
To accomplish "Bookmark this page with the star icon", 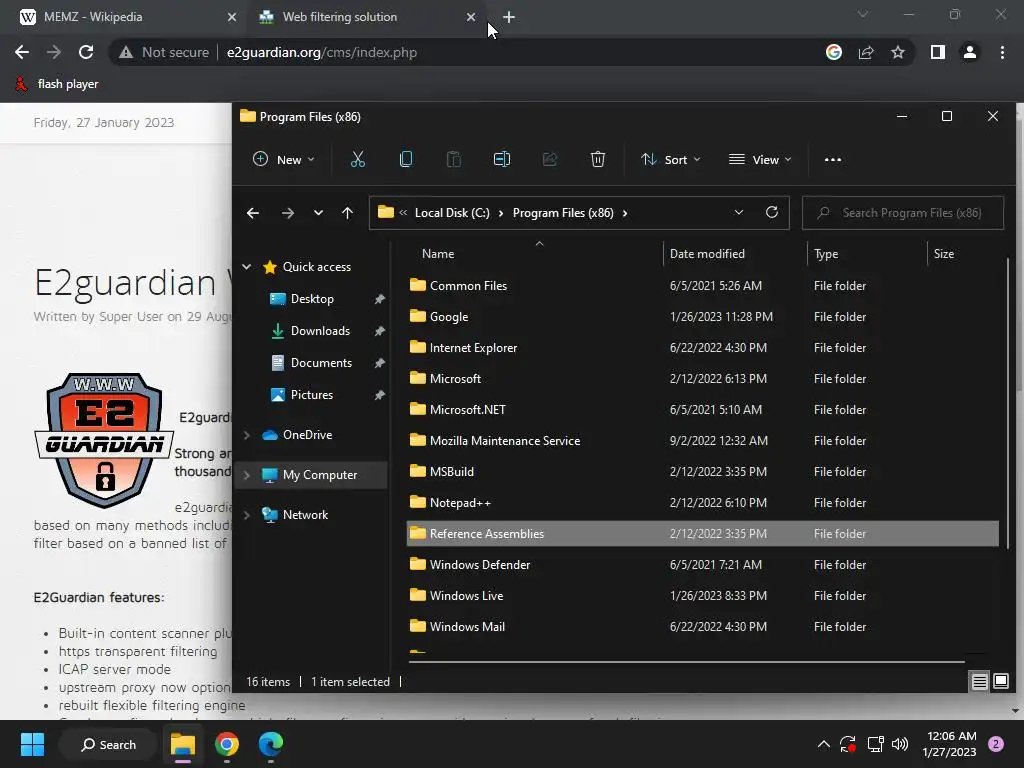I will pyautogui.click(x=898, y=52).
